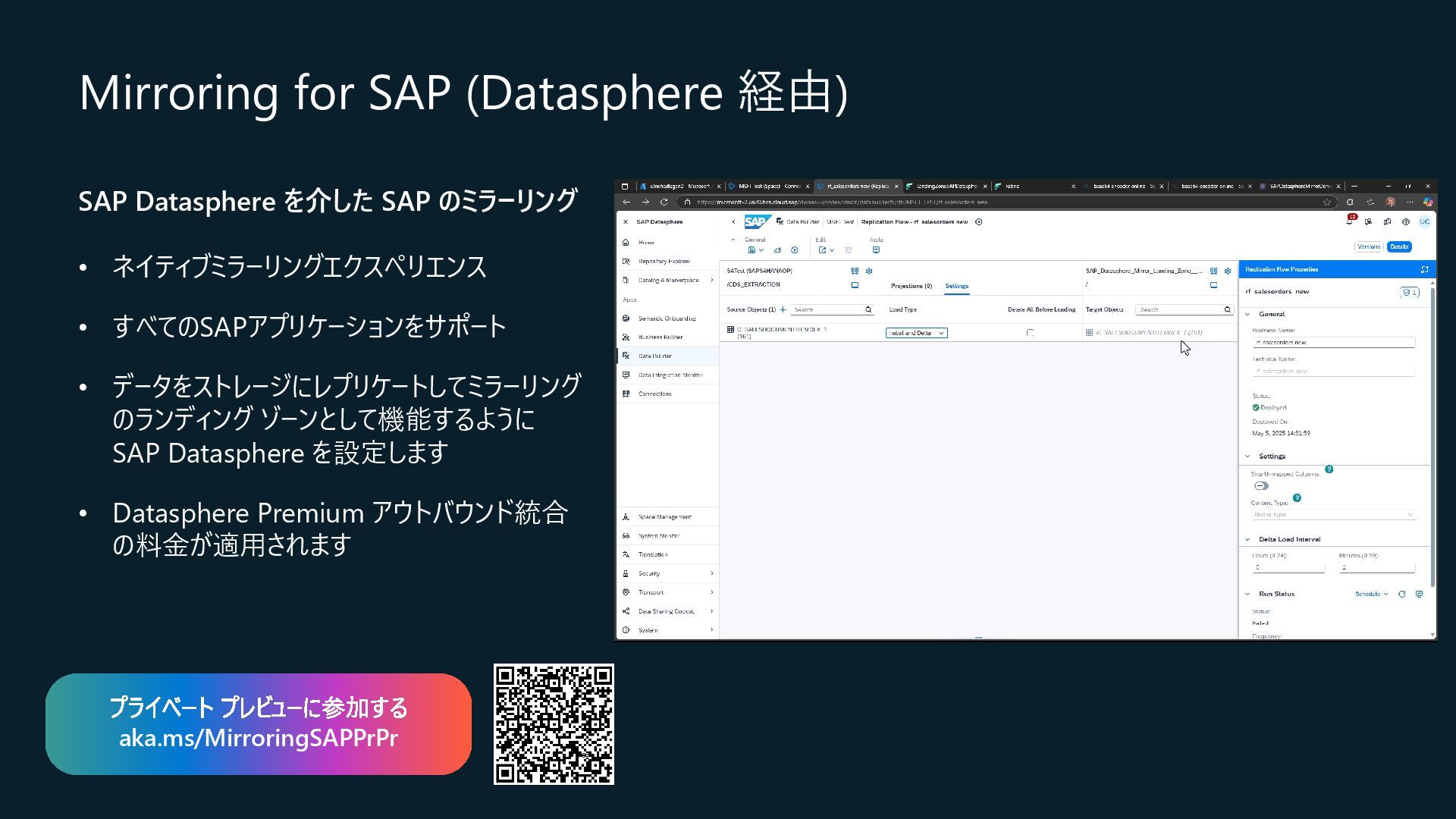Click the save icon in General toolbar
This screenshot has width=1456, height=819.
point(752,250)
